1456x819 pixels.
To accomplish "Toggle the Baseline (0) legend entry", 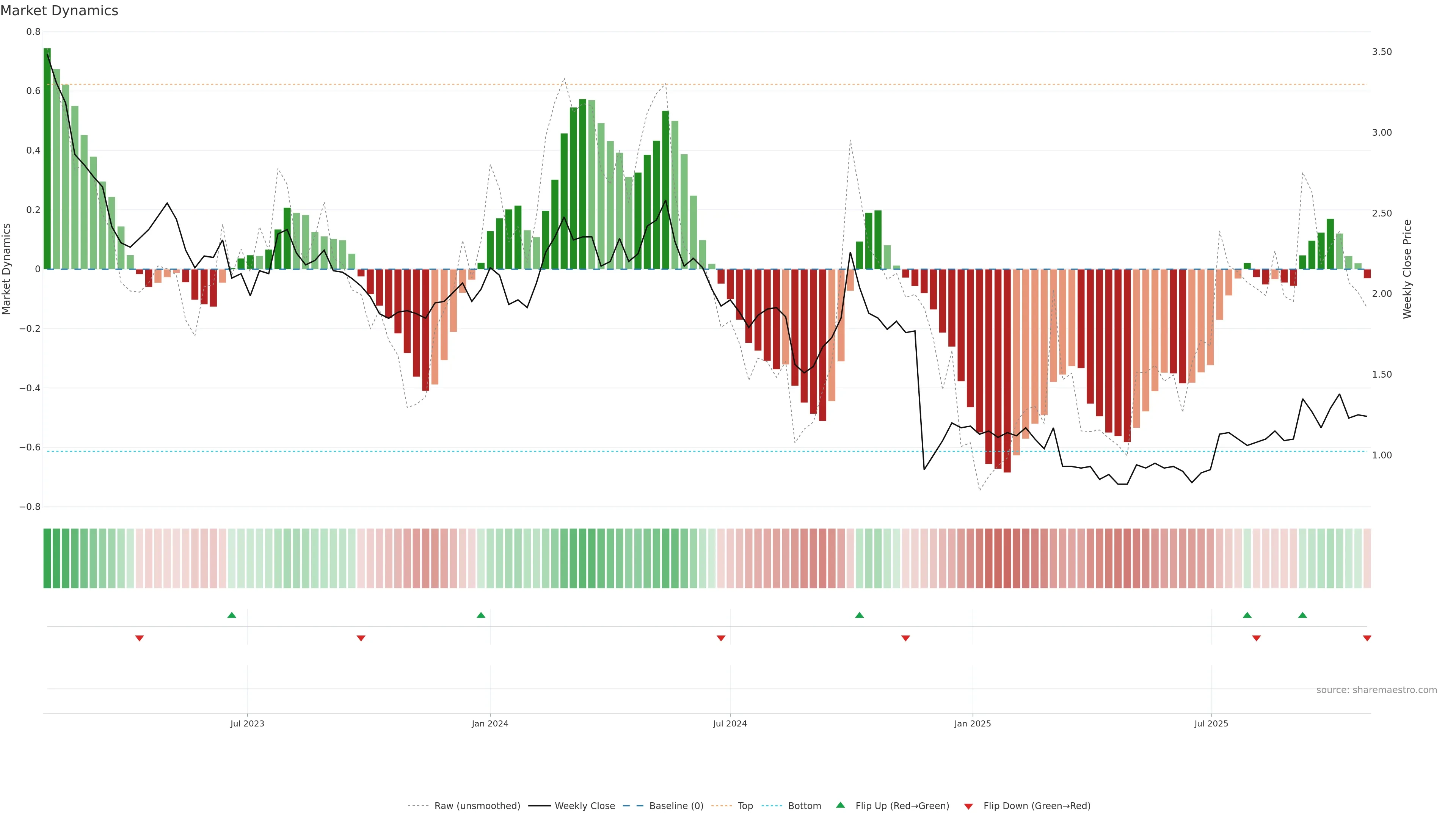I will tap(676, 806).
